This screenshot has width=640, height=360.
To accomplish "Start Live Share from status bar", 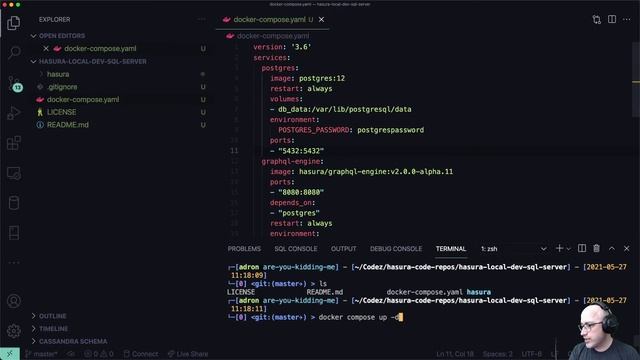I will click(188, 354).
